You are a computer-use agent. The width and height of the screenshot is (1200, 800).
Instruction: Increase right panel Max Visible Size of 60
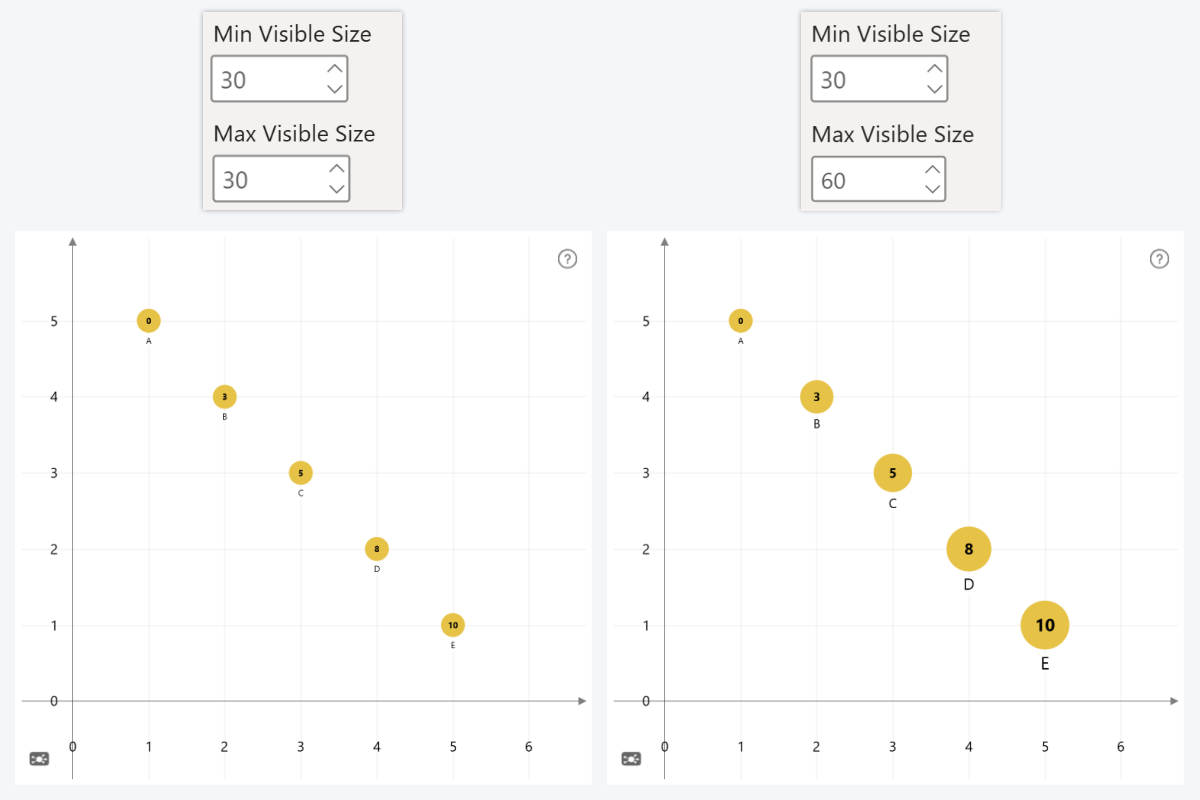tap(932, 169)
